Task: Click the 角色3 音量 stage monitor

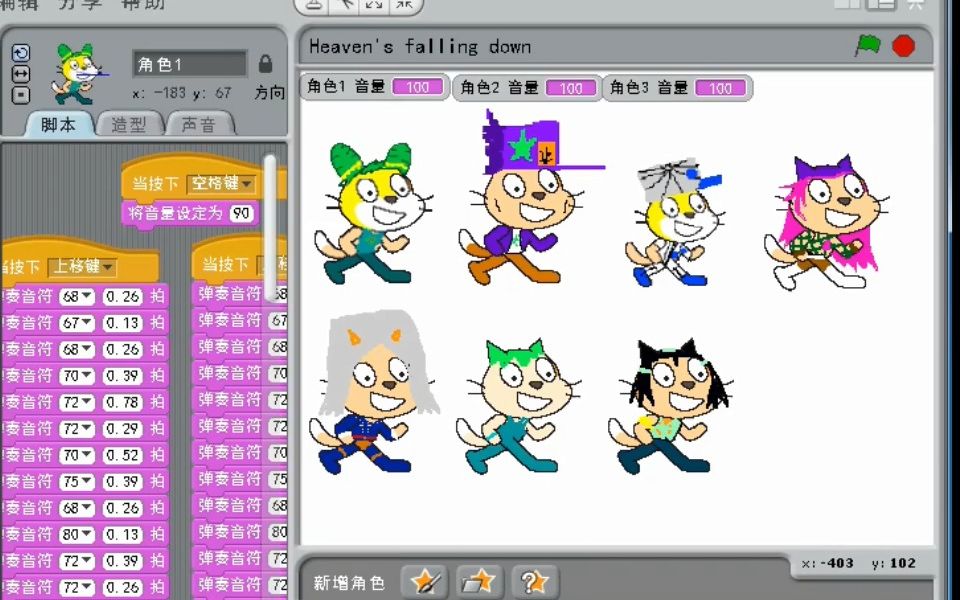Action: coord(677,87)
